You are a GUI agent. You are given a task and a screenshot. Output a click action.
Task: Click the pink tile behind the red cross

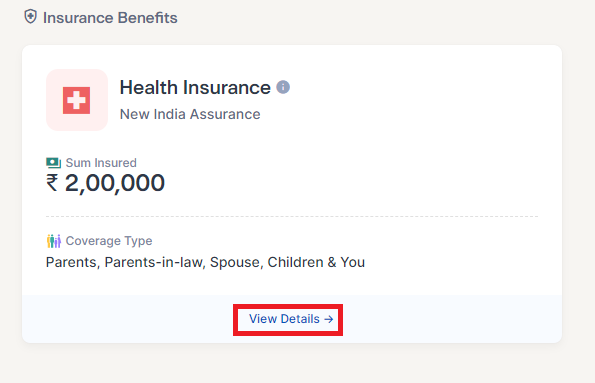click(77, 100)
